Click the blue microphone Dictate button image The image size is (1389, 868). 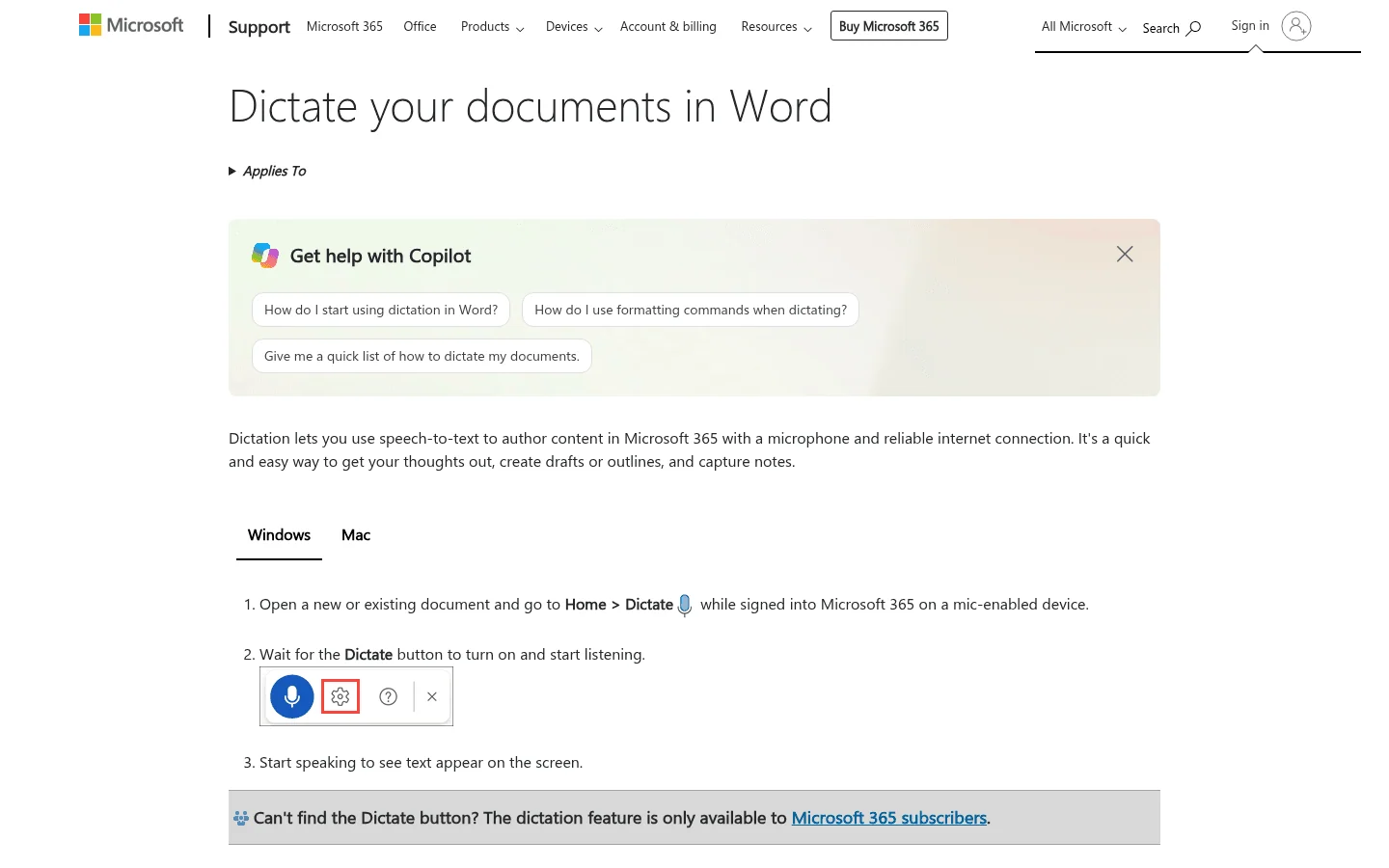(292, 696)
